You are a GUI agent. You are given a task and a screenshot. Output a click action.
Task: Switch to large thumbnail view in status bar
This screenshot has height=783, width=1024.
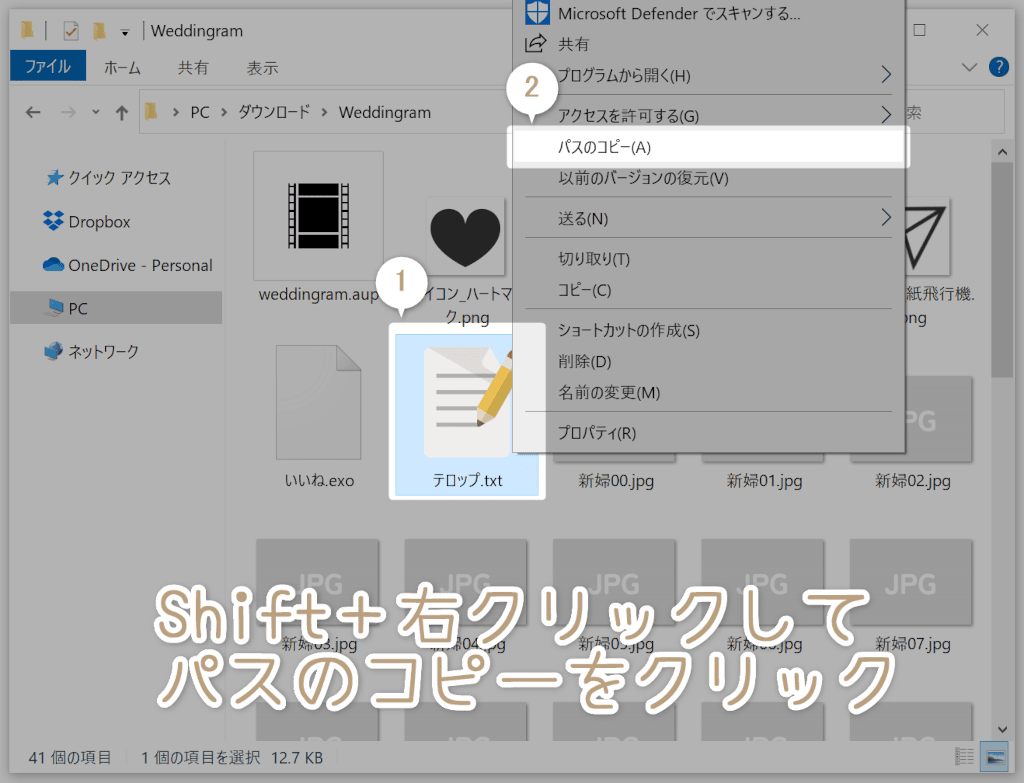pyautogui.click(x=996, y=758)
